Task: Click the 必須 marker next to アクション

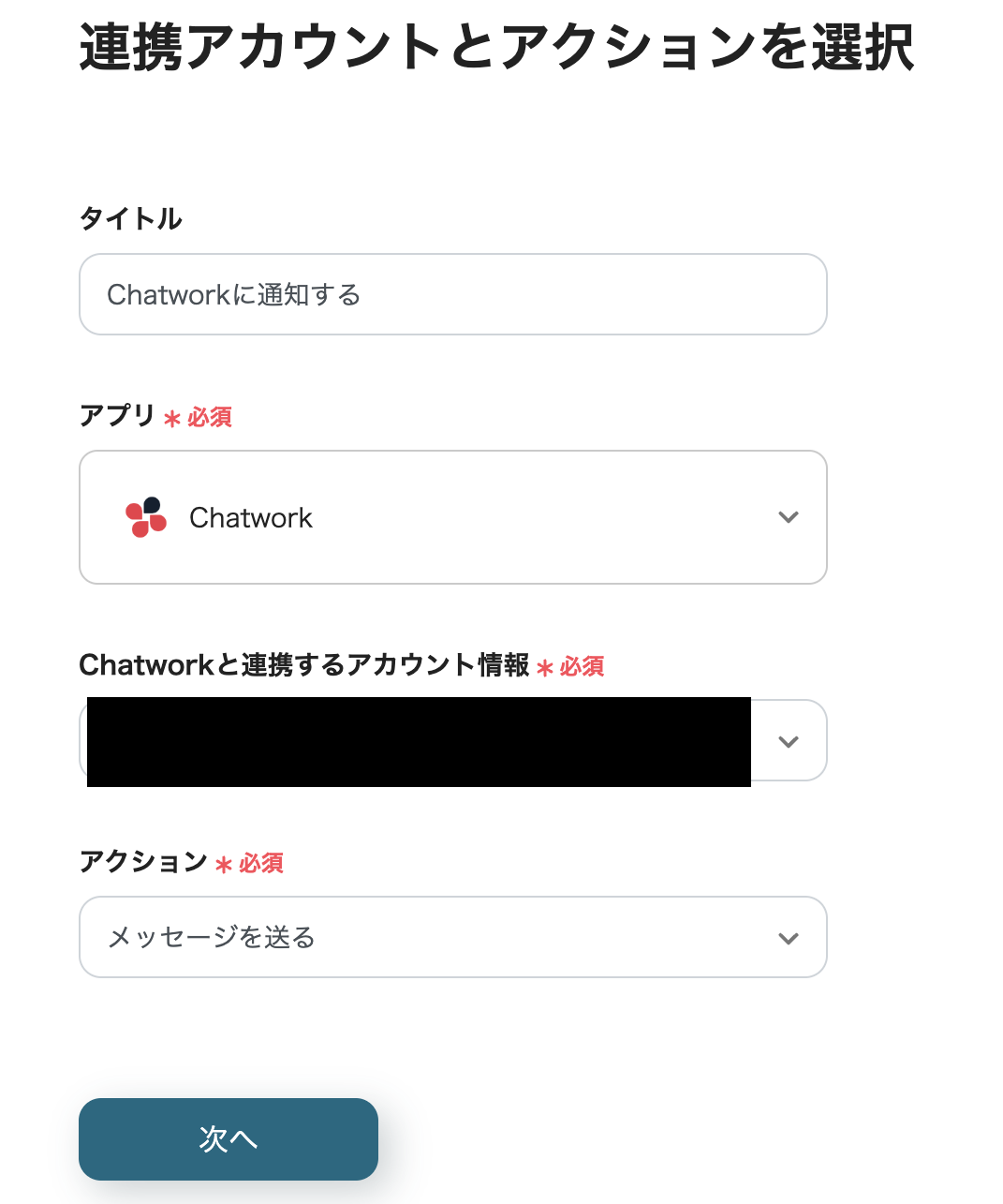Action: pyautogui.click(x=261, y=863)
